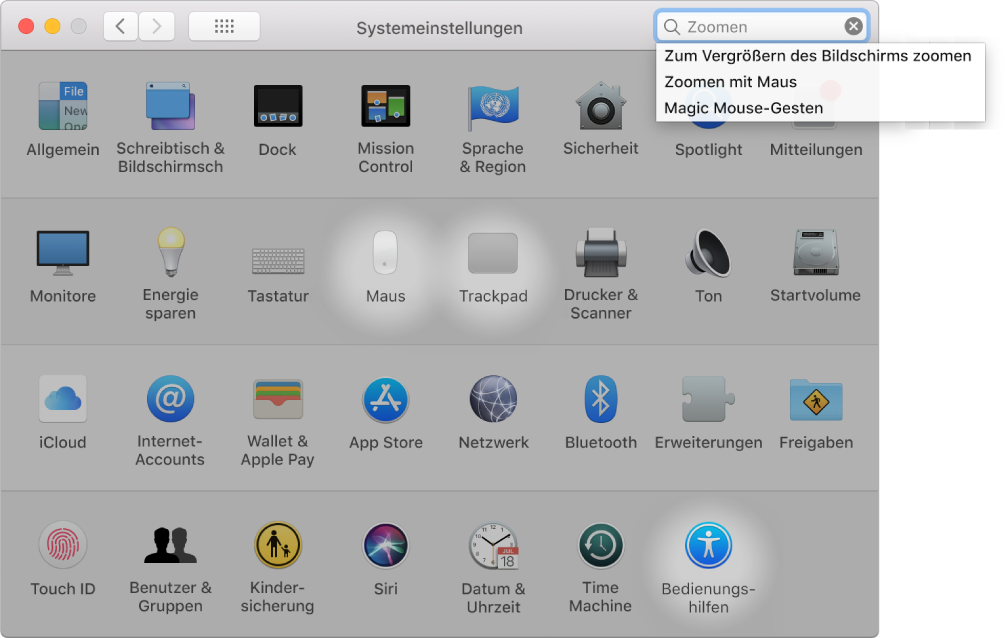Select 'Magic Mouse-Gesten' search suggestion

[820, 108]
